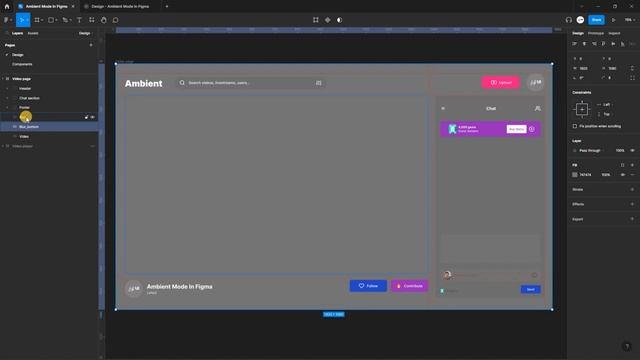Click the constrain proportions link icon

(x=632, y=68)
